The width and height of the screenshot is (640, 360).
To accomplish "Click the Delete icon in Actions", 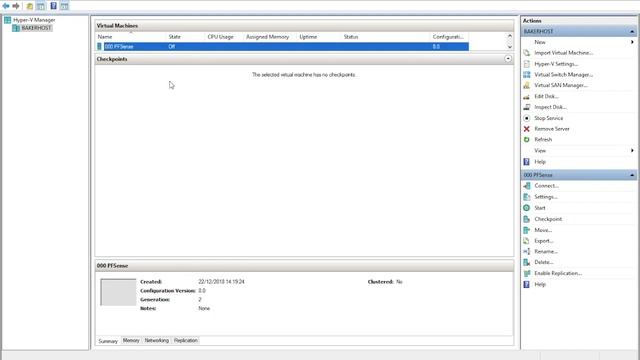I will pos(527,262).
